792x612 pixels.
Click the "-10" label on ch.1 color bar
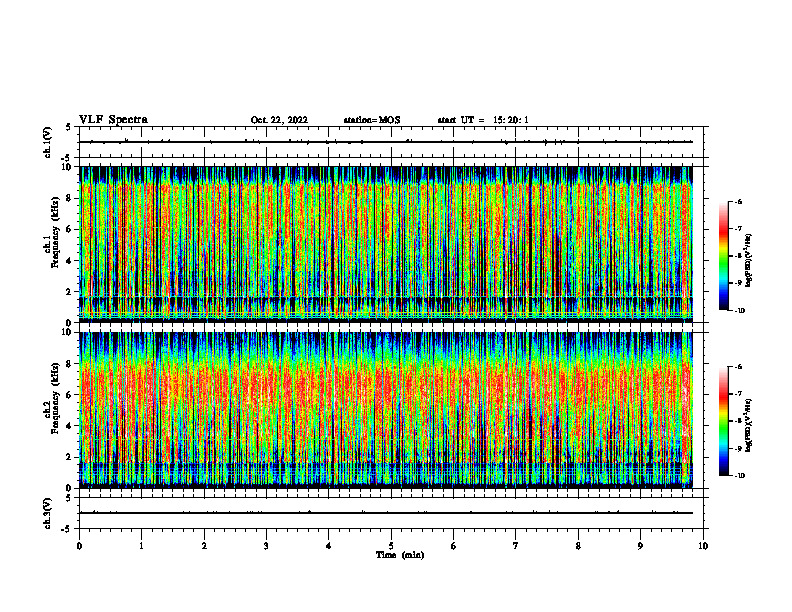[740, 311]
